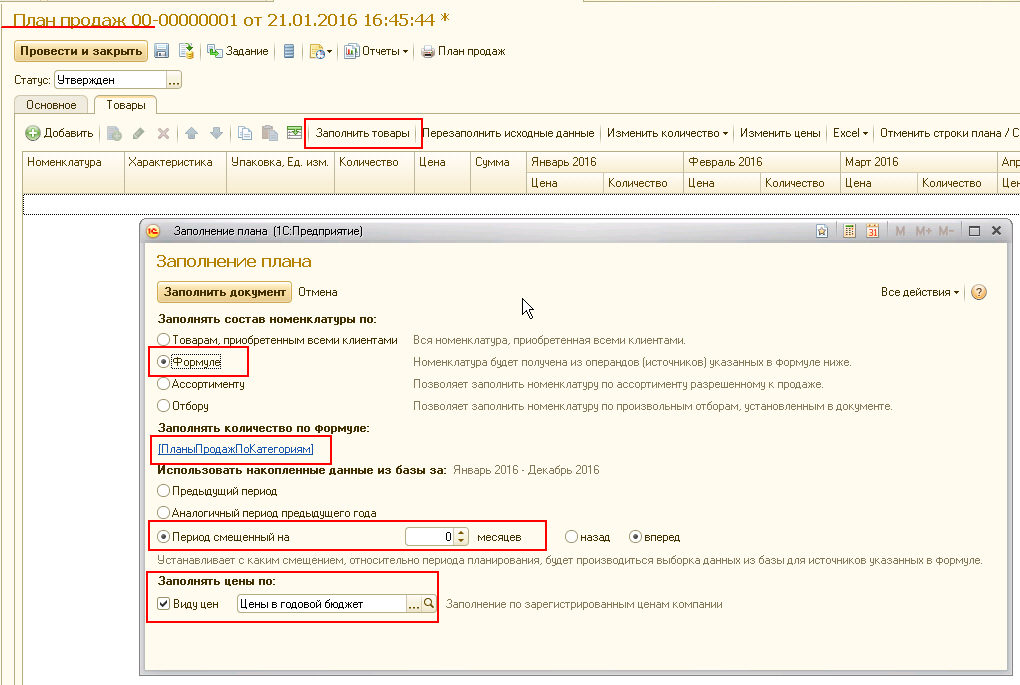Open the Excel dropdown menu

coord(850,133)
